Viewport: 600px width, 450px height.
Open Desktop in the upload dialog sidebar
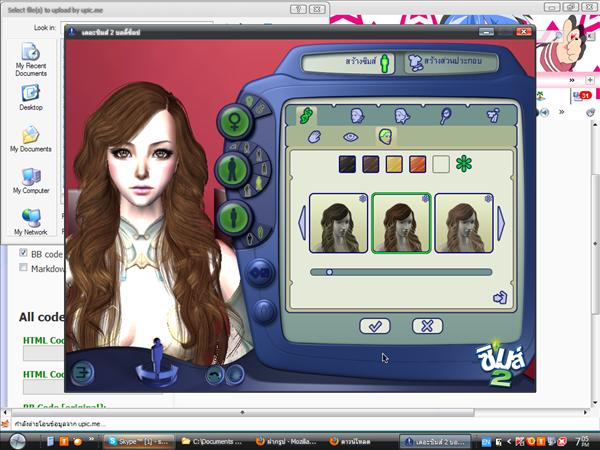(31, 98)
